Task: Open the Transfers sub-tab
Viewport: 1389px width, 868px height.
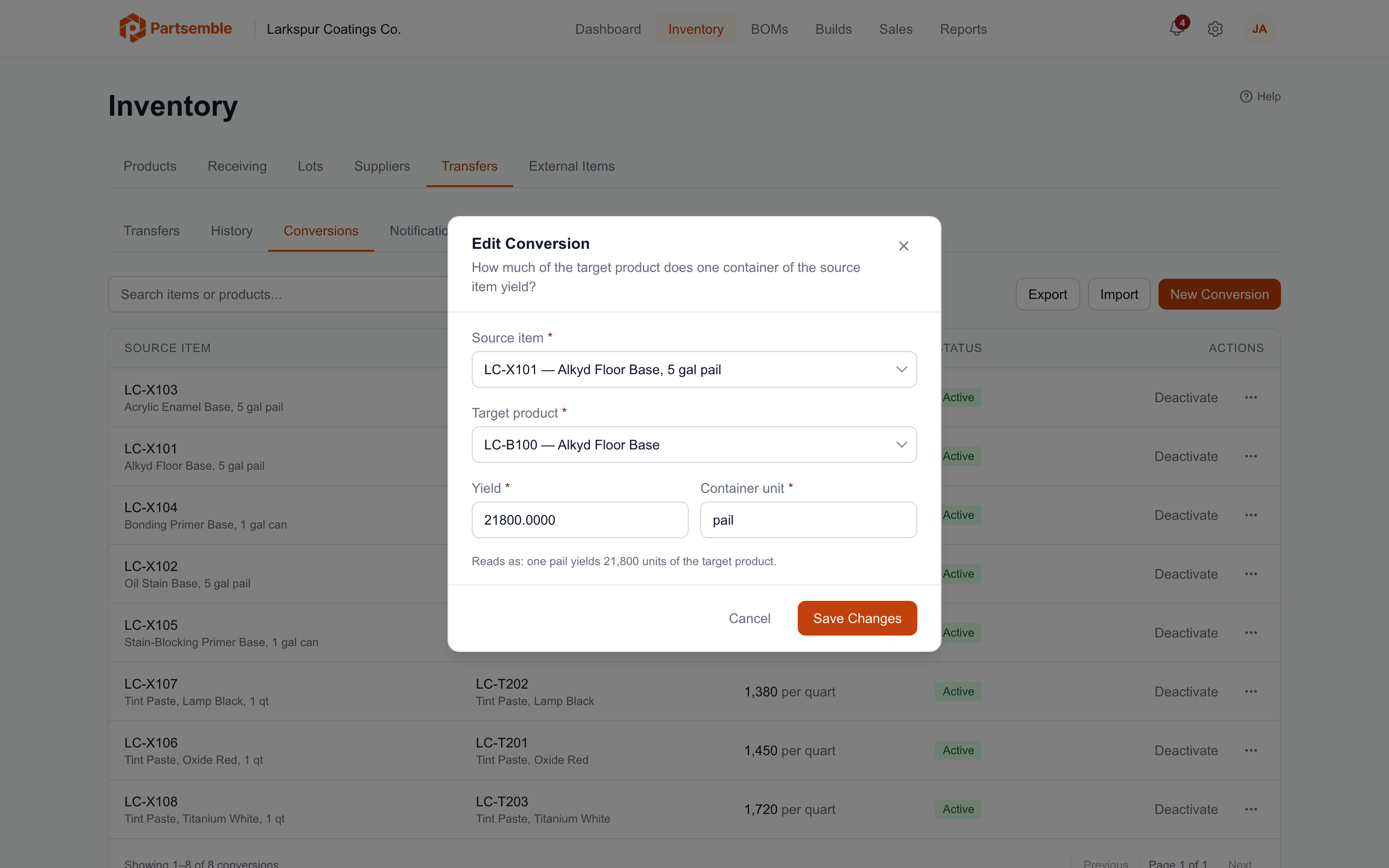Action: pos(151,231)
